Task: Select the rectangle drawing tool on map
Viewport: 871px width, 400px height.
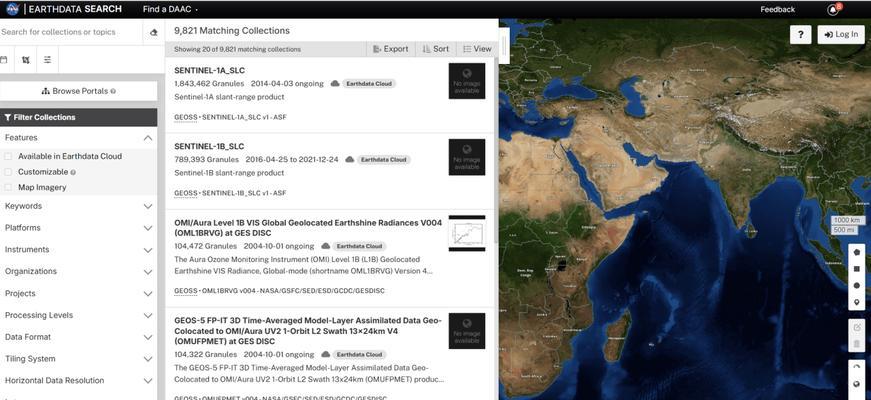Action: click(x=857, y=269)
